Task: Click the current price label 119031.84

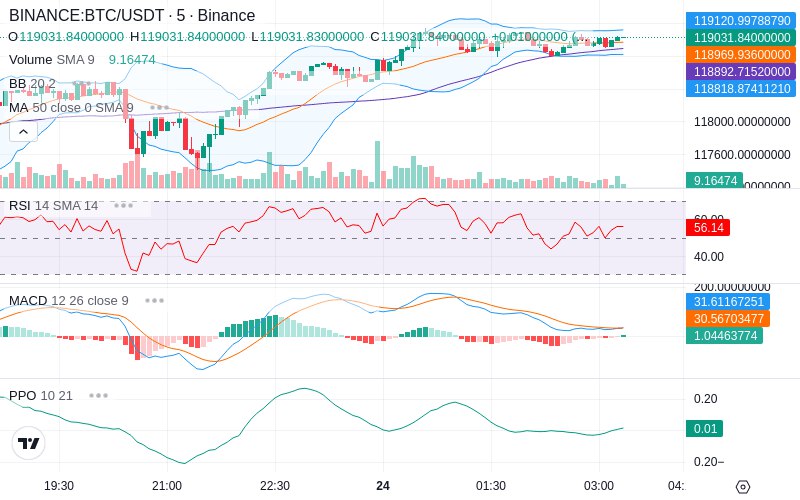Action: click(x=738, y=37)
